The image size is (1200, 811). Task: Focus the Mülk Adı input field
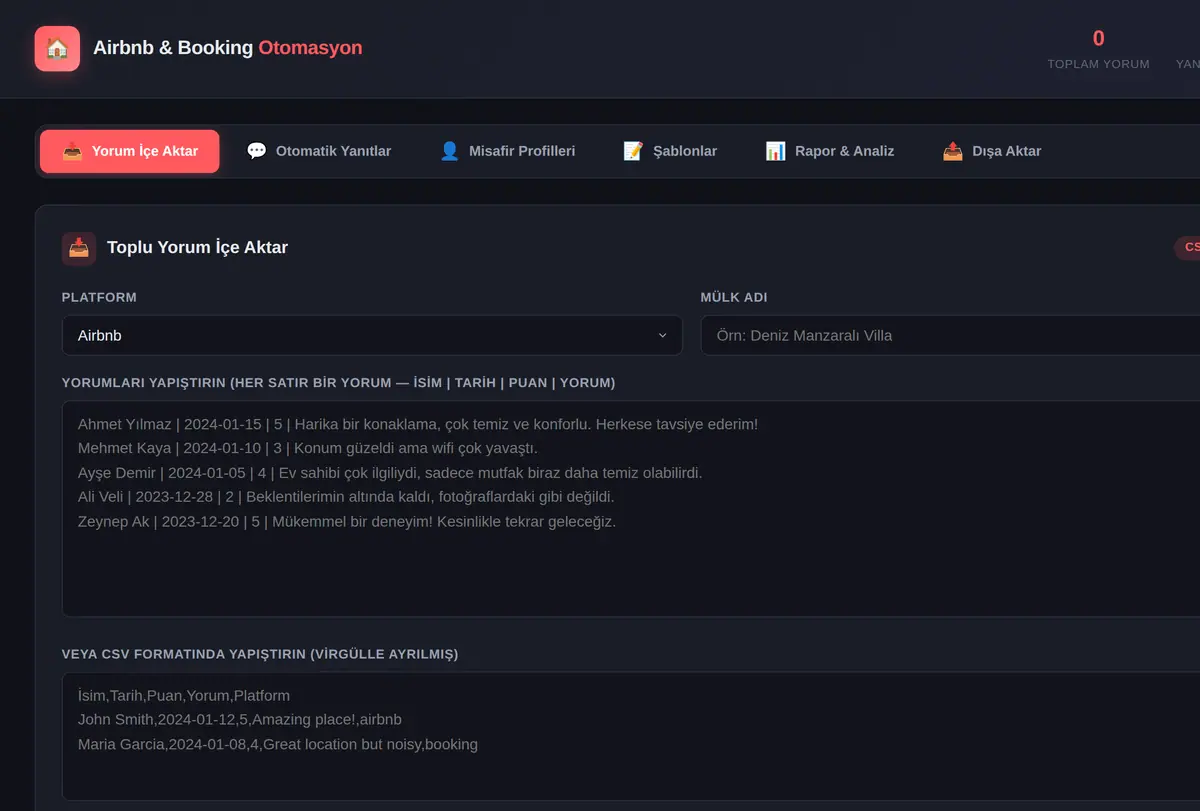click(950, 335)
